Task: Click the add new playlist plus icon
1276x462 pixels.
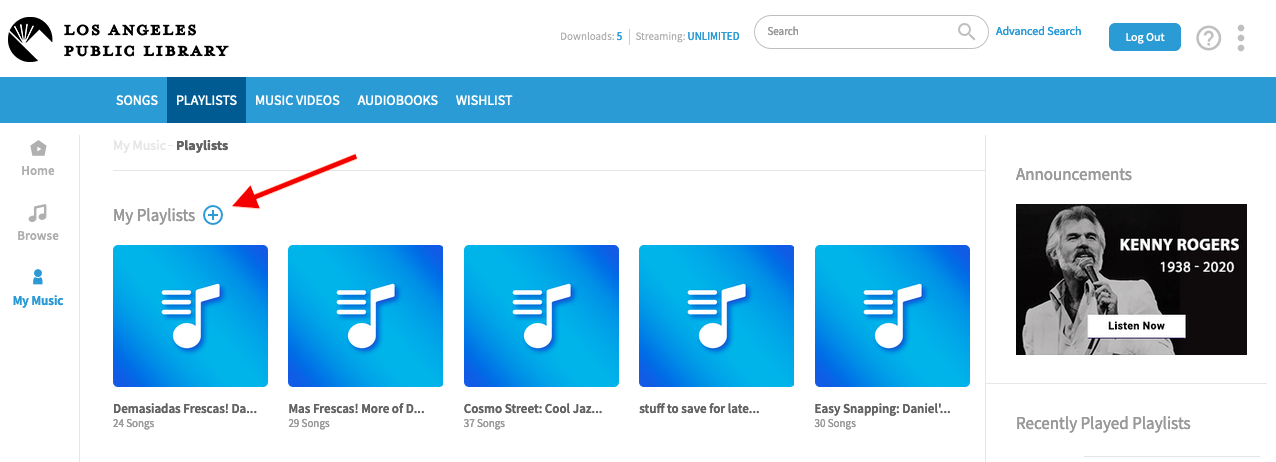Action: tap(213, 215)
